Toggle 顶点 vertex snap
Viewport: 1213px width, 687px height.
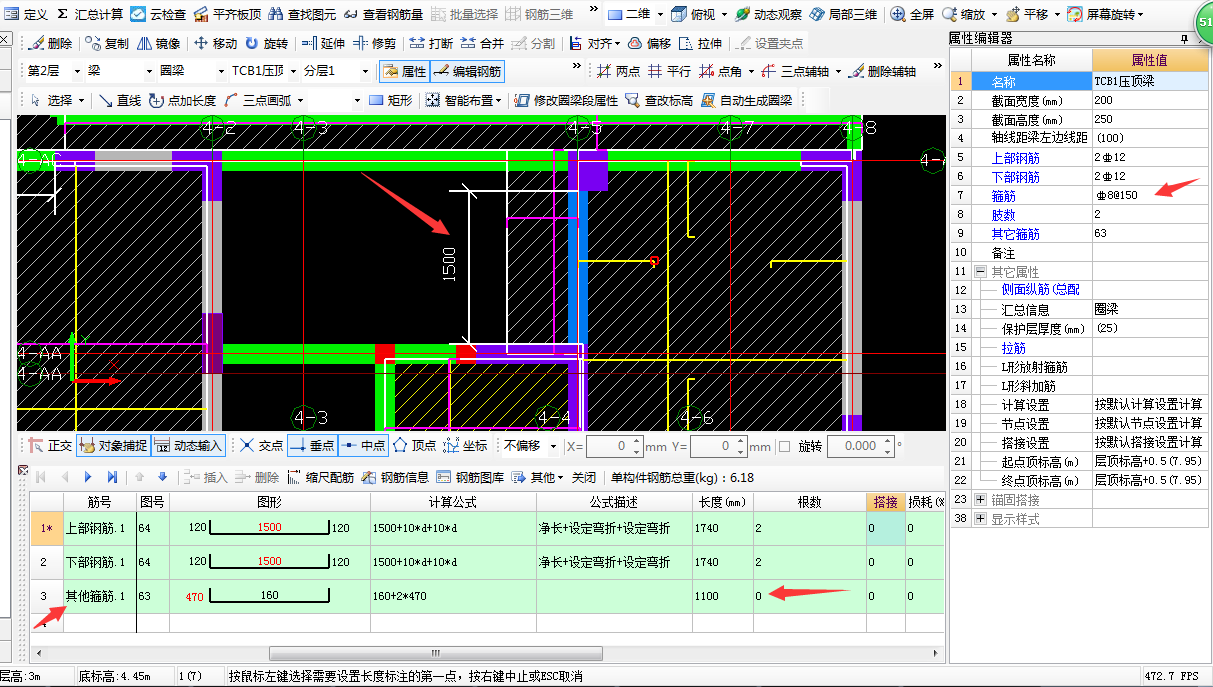click(415, 446)
